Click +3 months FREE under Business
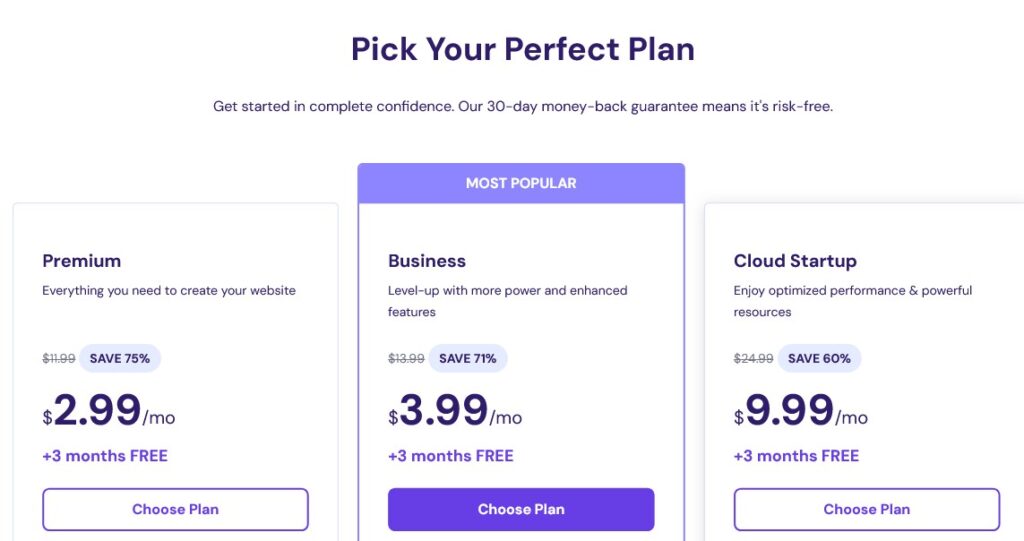The image size is (1024, 541). [x=451, y=455]
